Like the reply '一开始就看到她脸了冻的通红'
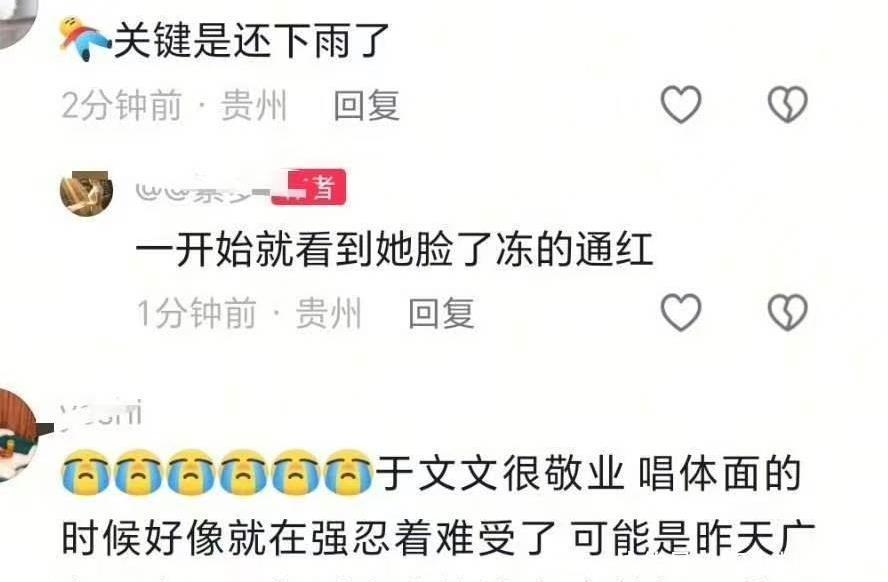This screenshot has height=582, width=888. tap(681, 312)
